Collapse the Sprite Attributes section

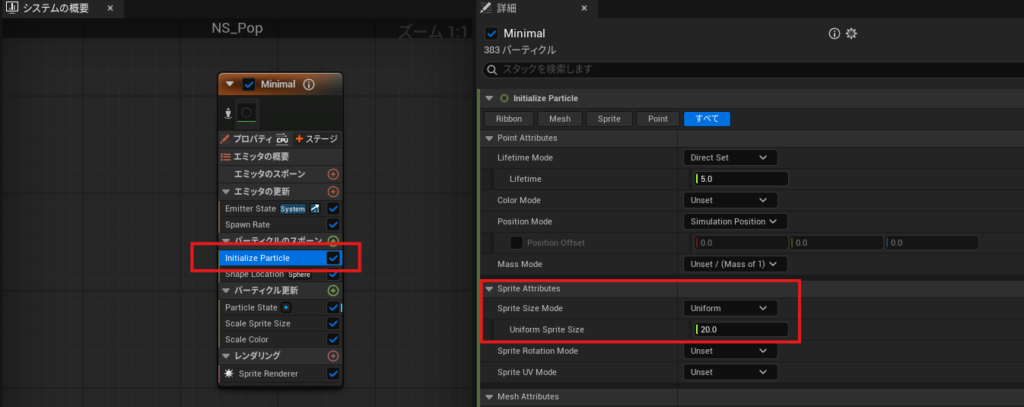[x=488, y=288]
